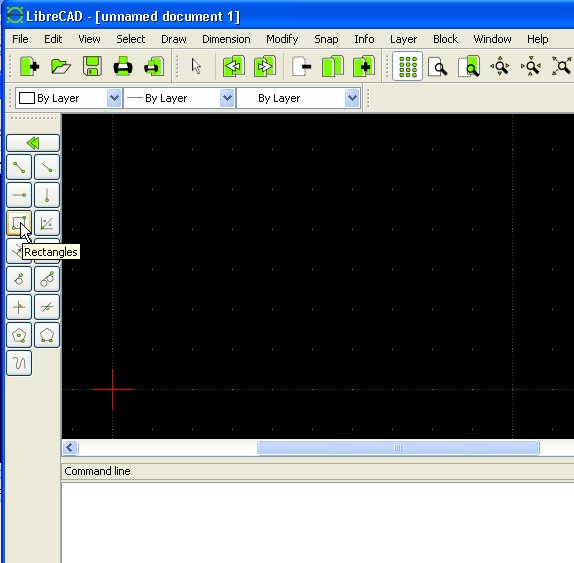The image size is (574, 563).
Task: Select the orthogonal line tool
Action: [19, 307]
